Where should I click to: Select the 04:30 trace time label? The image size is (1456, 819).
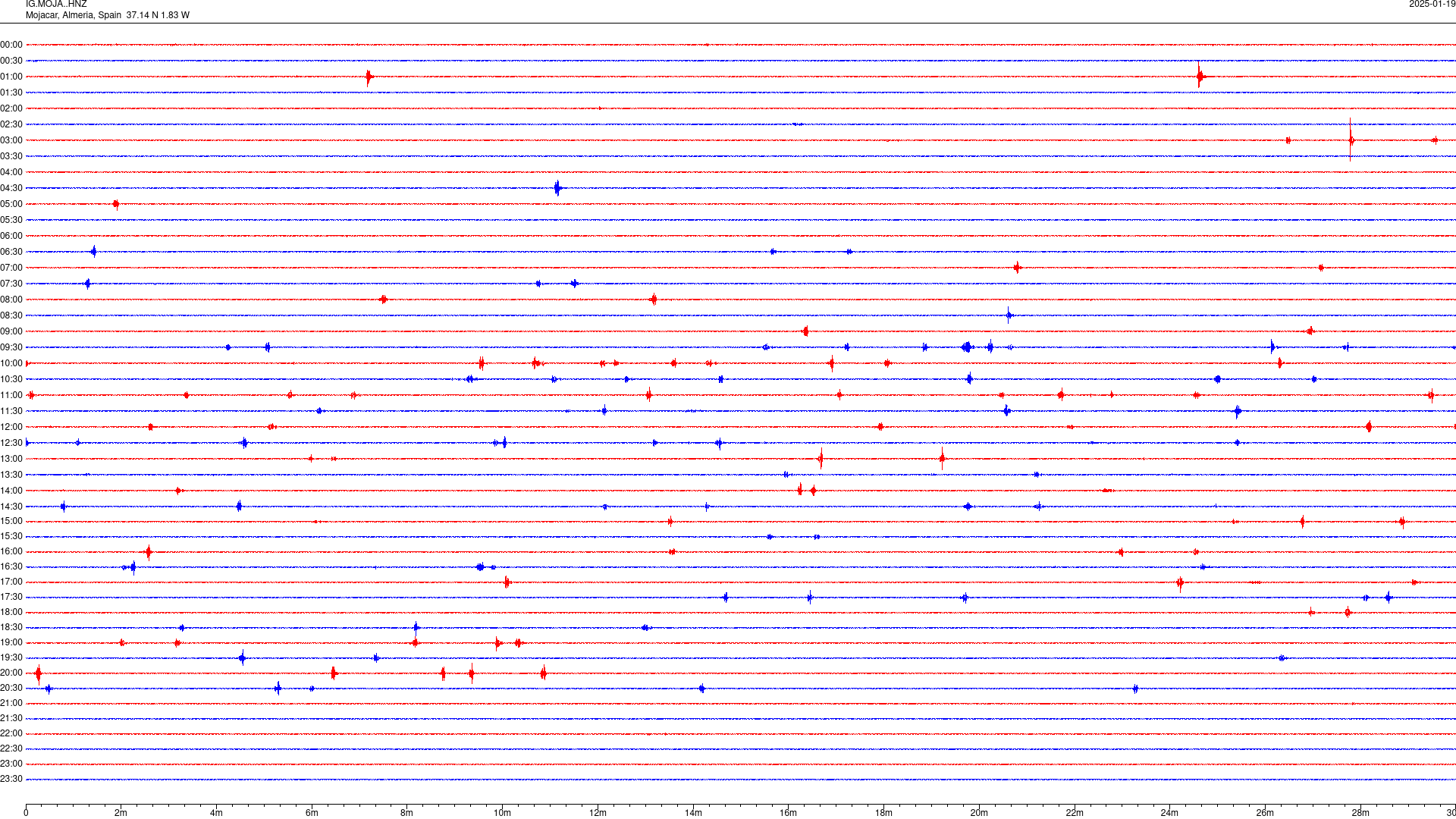click(x=11, y=188)
